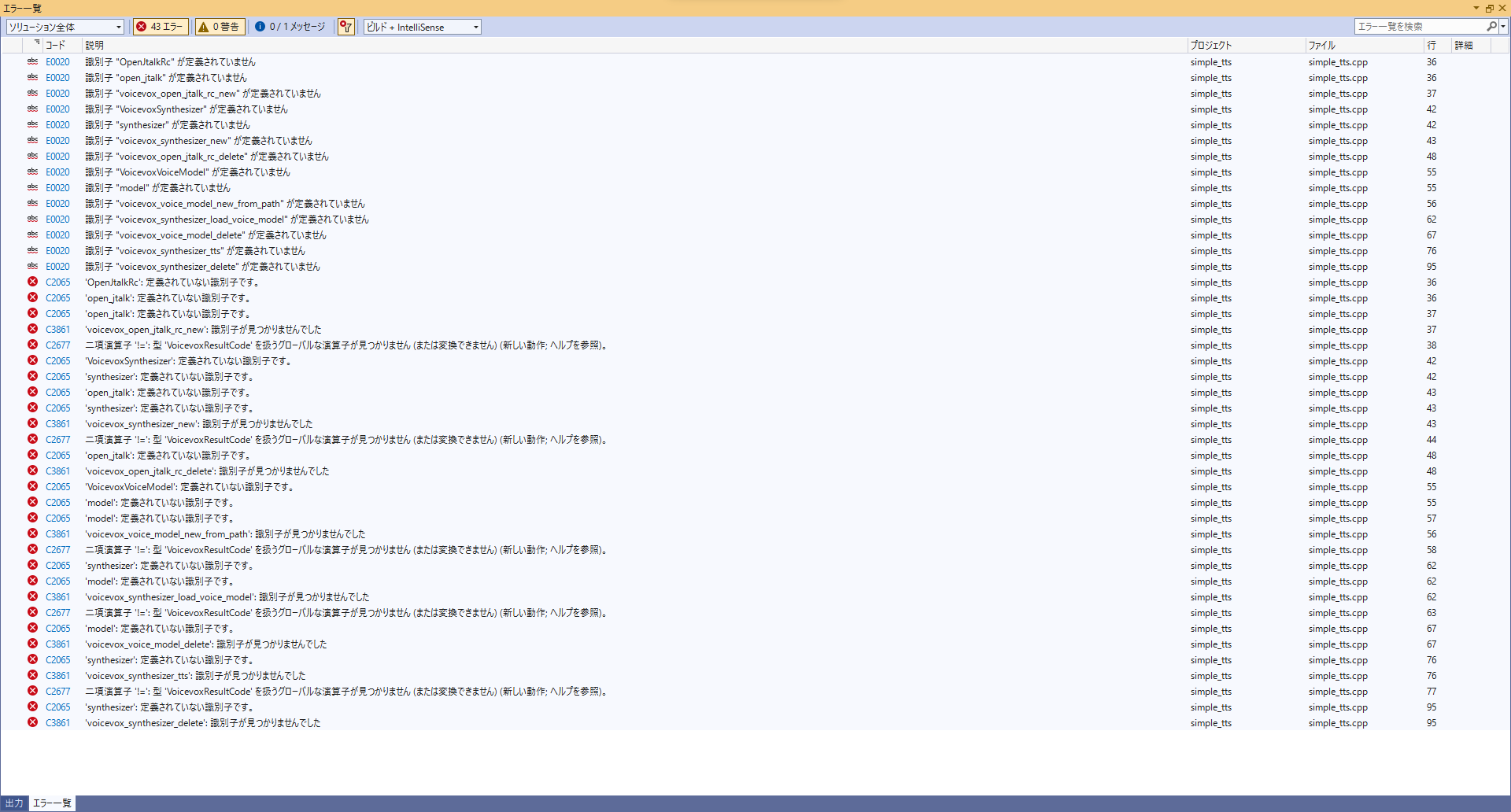1511x812 pixels.
Task: Open the ビルド + IntelliSense source dropdown
Action: click(422, 27)
